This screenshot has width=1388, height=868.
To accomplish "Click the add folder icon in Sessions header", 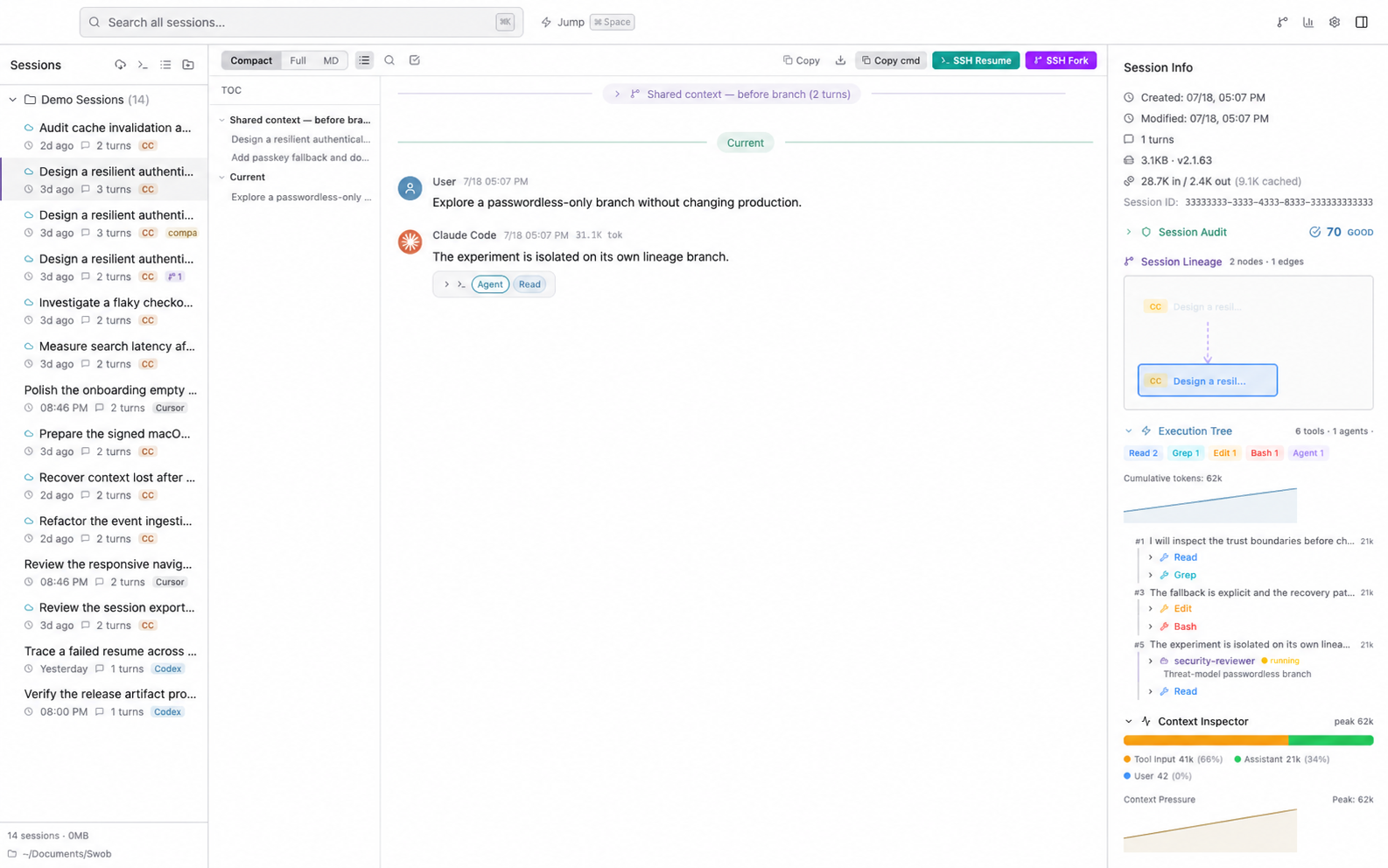I will coord(188,65).
